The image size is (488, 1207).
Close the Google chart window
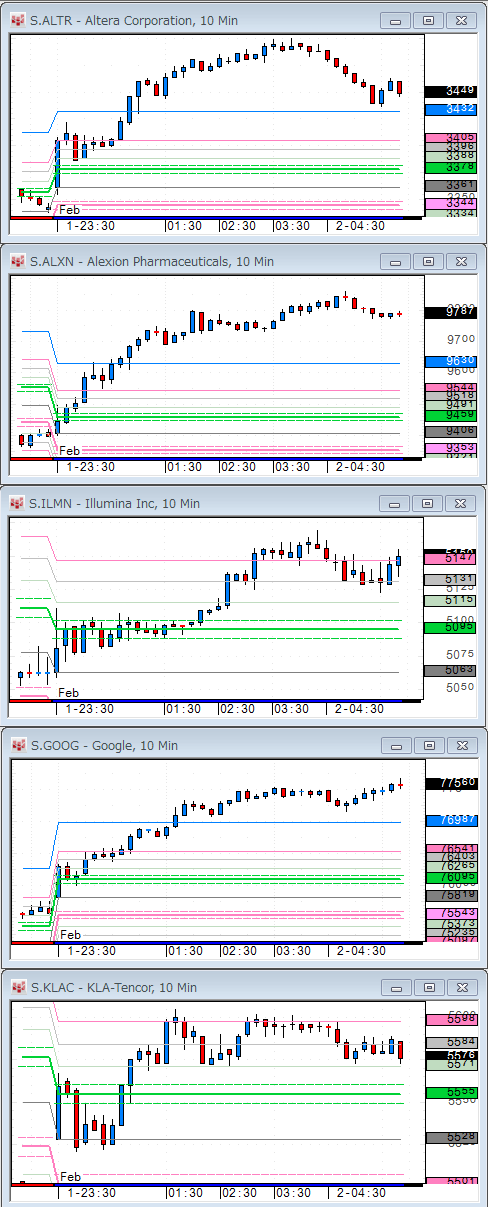point(460,746)
